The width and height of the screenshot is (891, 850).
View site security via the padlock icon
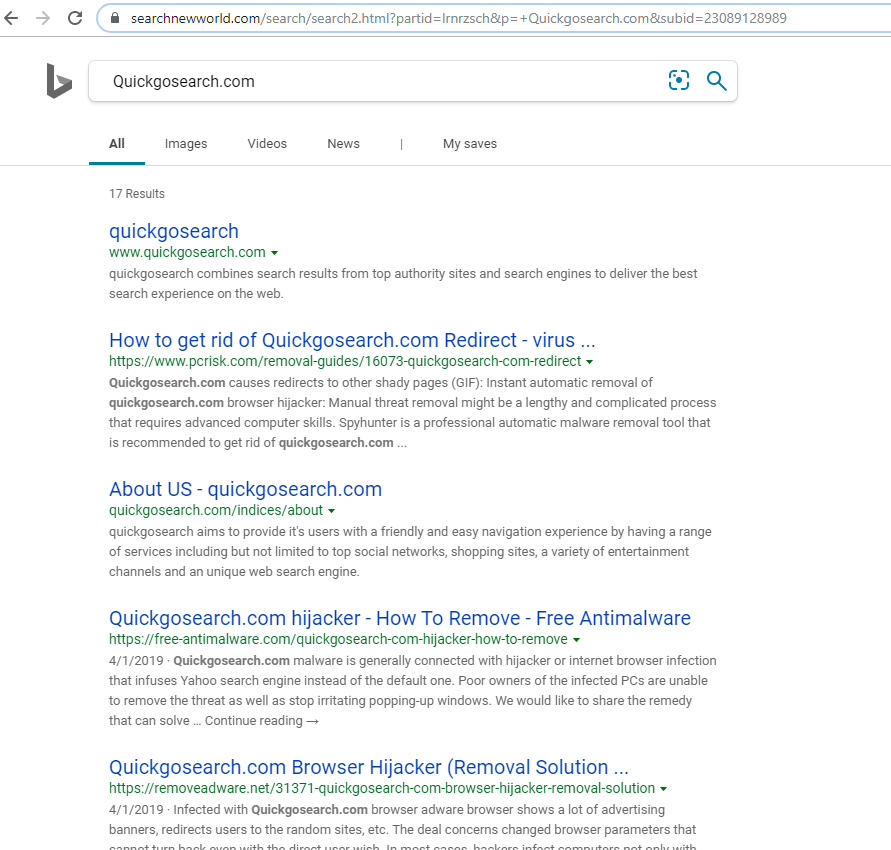pos(115,18)
